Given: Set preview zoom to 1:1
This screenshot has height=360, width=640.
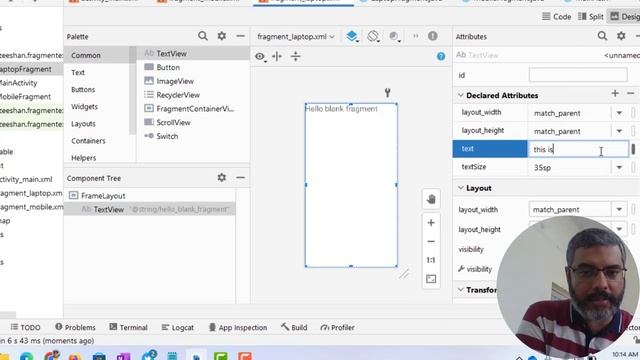Looking at the screenshot, I should coord(431,260).
